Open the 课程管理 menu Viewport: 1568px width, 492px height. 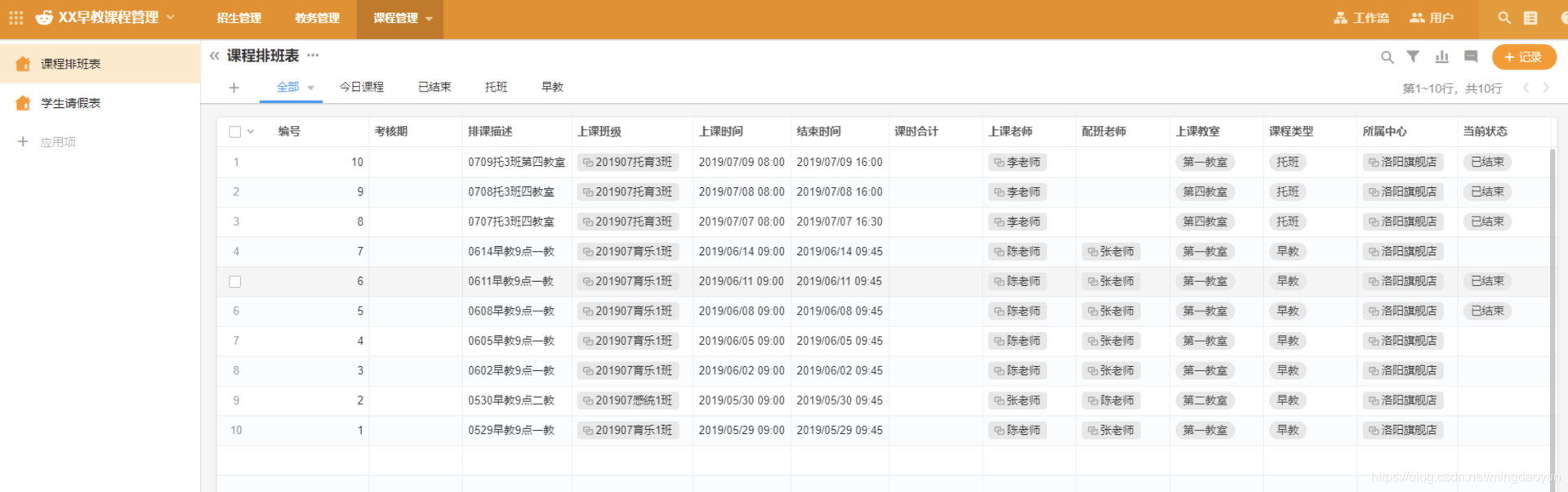point(395,18)
